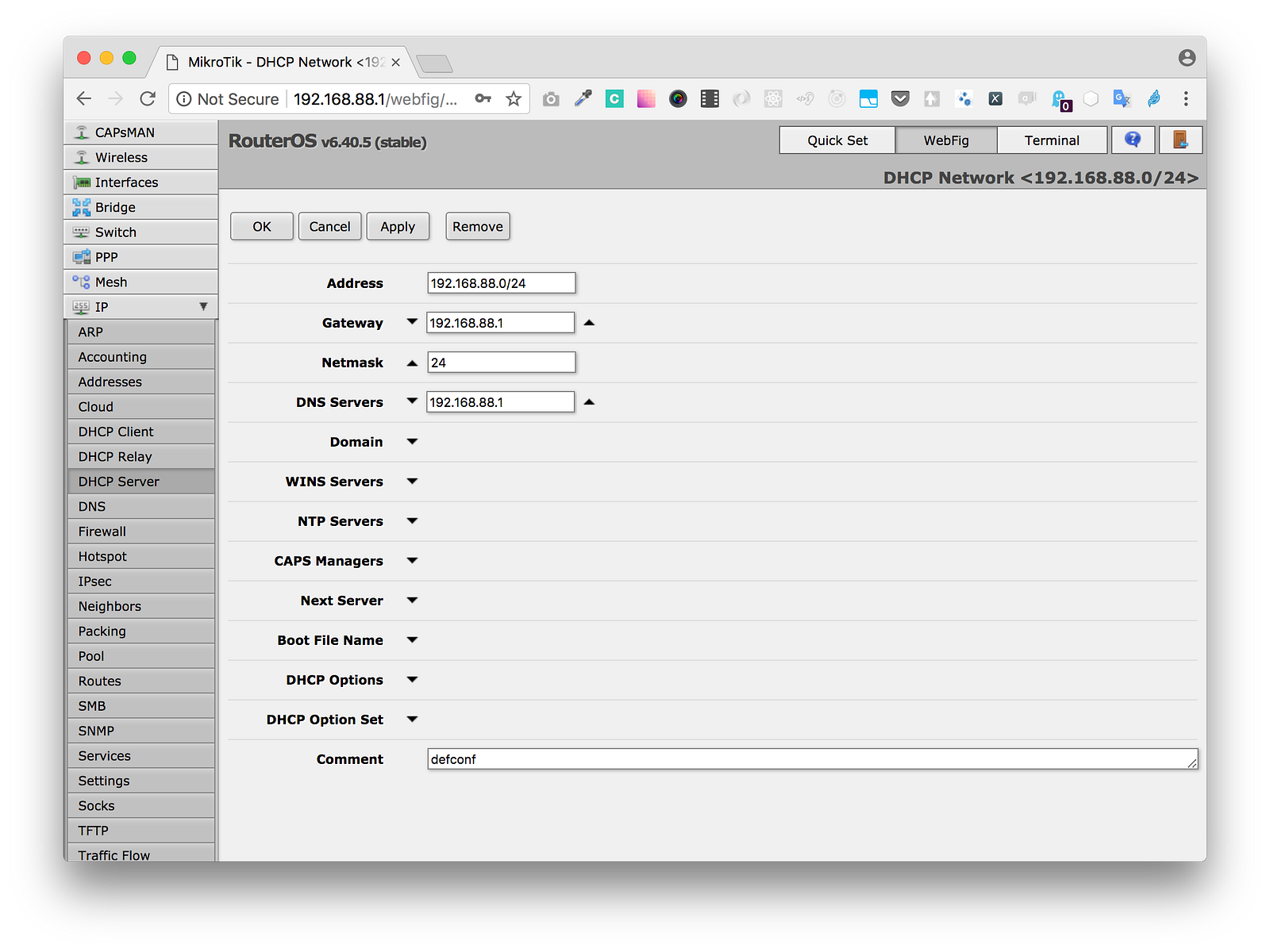Open the Terminal tab

[1052, 140]
